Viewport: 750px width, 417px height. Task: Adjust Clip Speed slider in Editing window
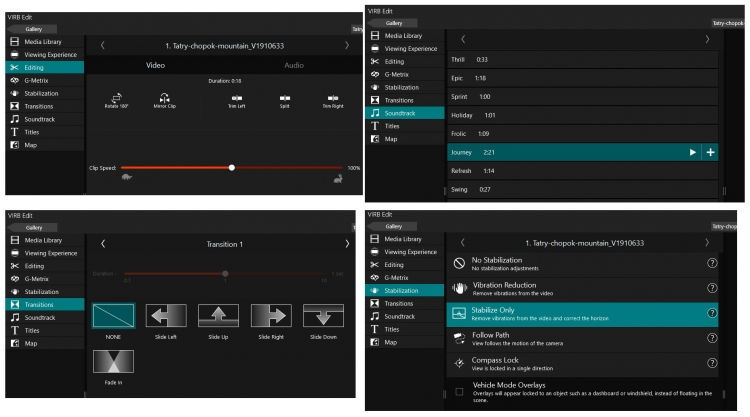click(x=232, y=167)
